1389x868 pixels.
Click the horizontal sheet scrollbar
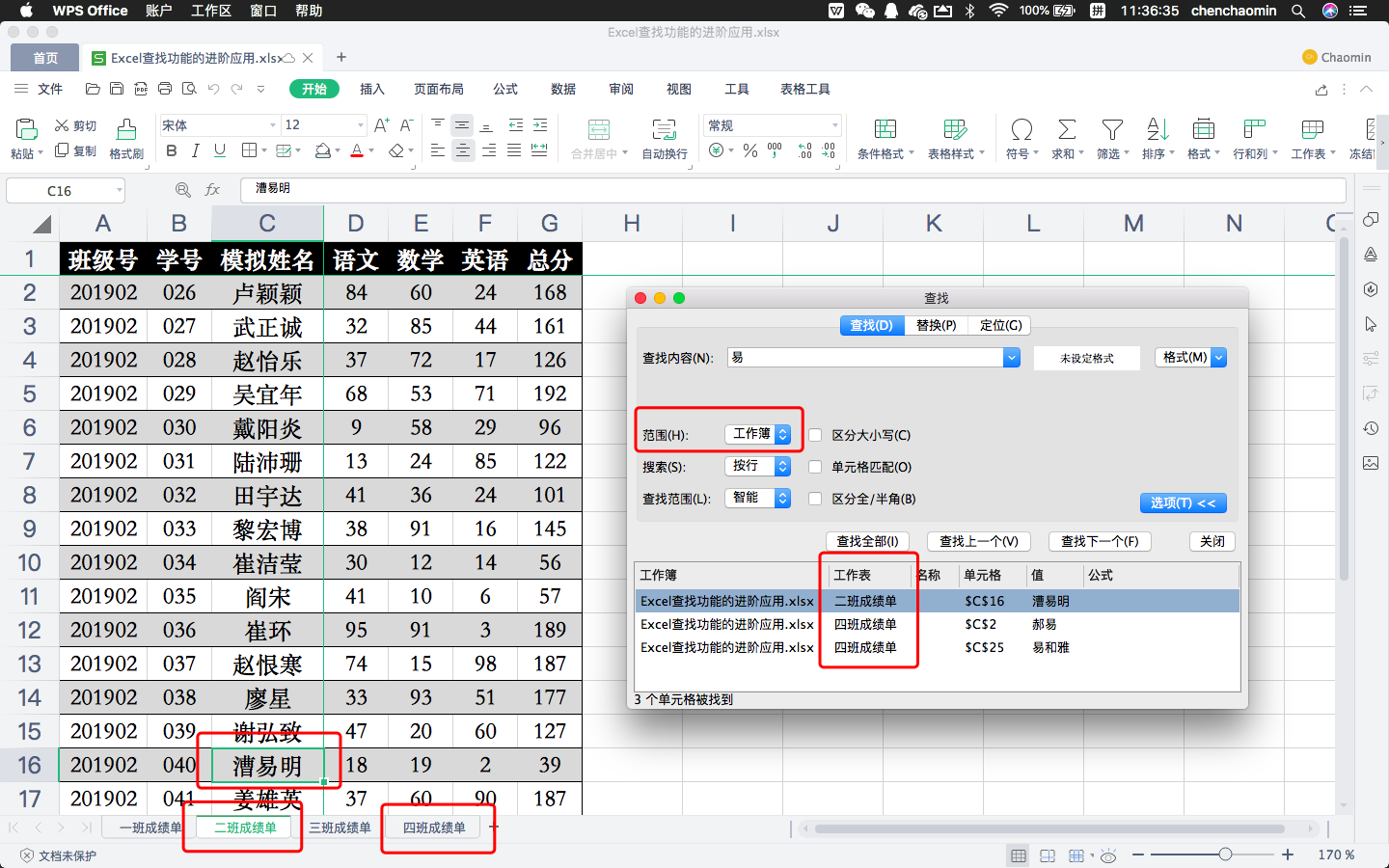click(1049, 828)
